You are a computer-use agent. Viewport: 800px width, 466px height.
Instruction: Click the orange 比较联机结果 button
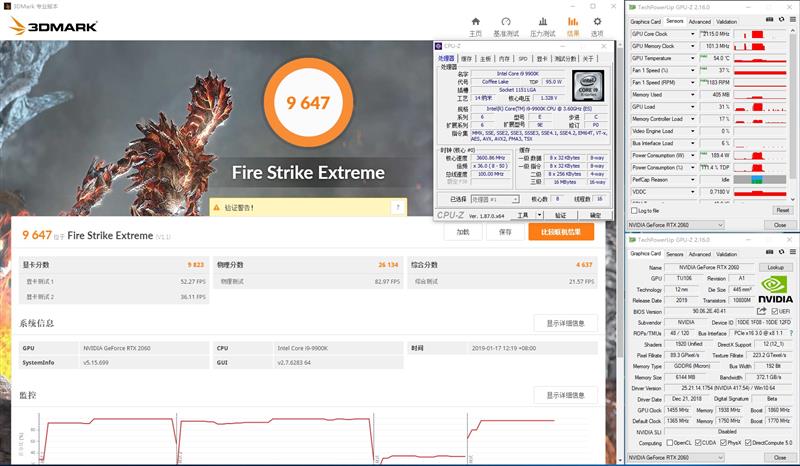pos(560,231)
